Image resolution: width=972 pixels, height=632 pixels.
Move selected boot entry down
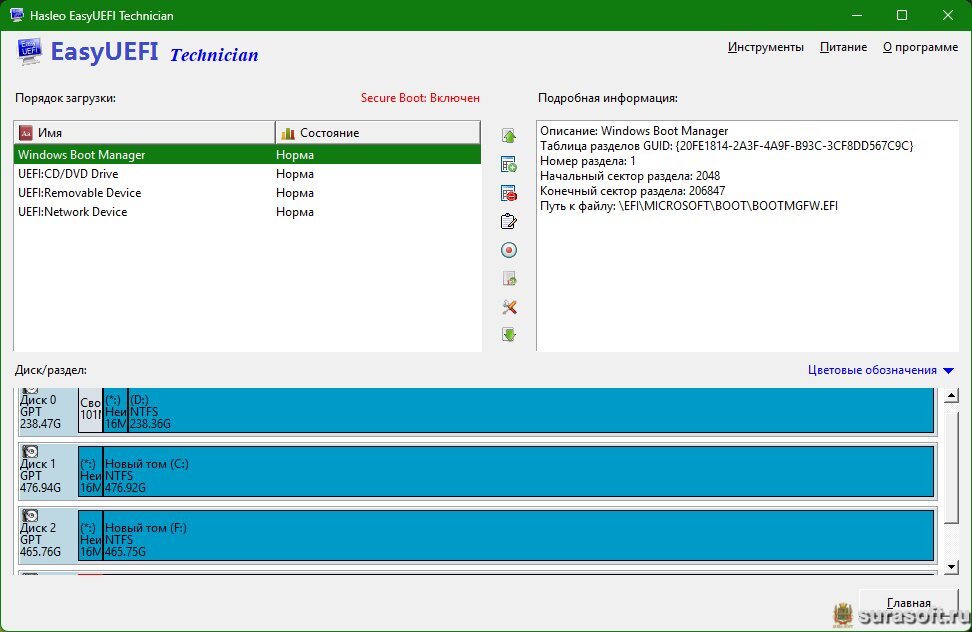pos(509,335)
